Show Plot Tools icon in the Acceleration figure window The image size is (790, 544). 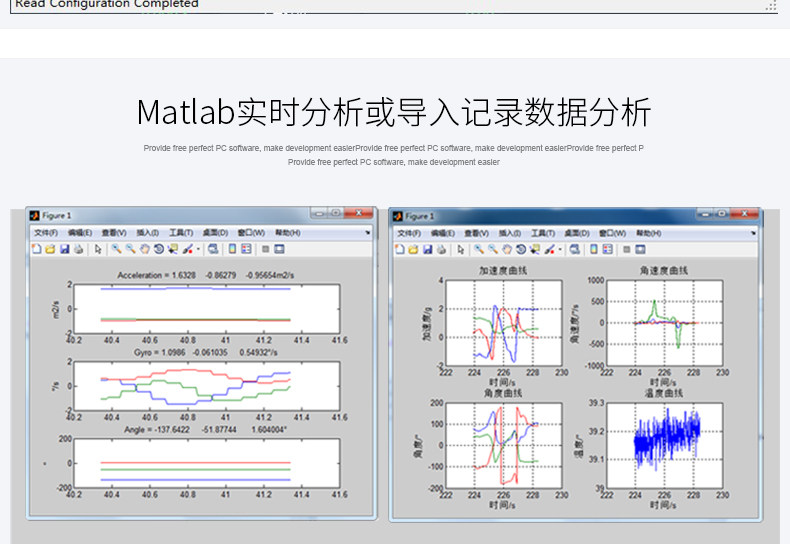[279, 249]
